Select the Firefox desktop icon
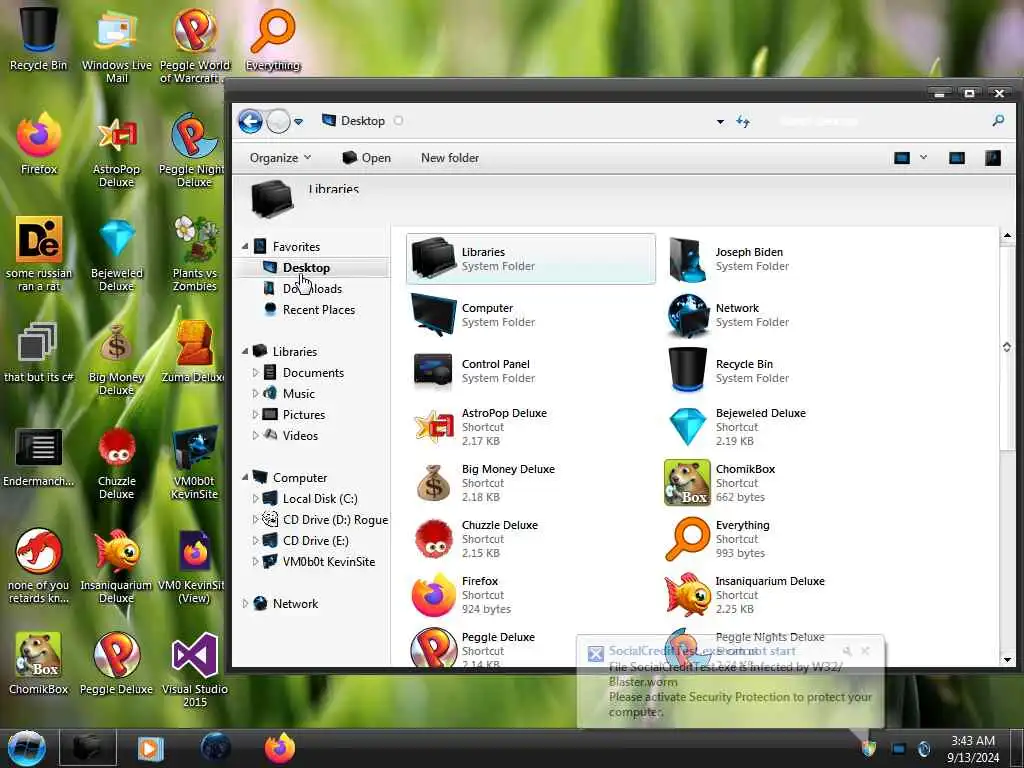Viewport: 1024px width, 768px height. click(39, 144)
